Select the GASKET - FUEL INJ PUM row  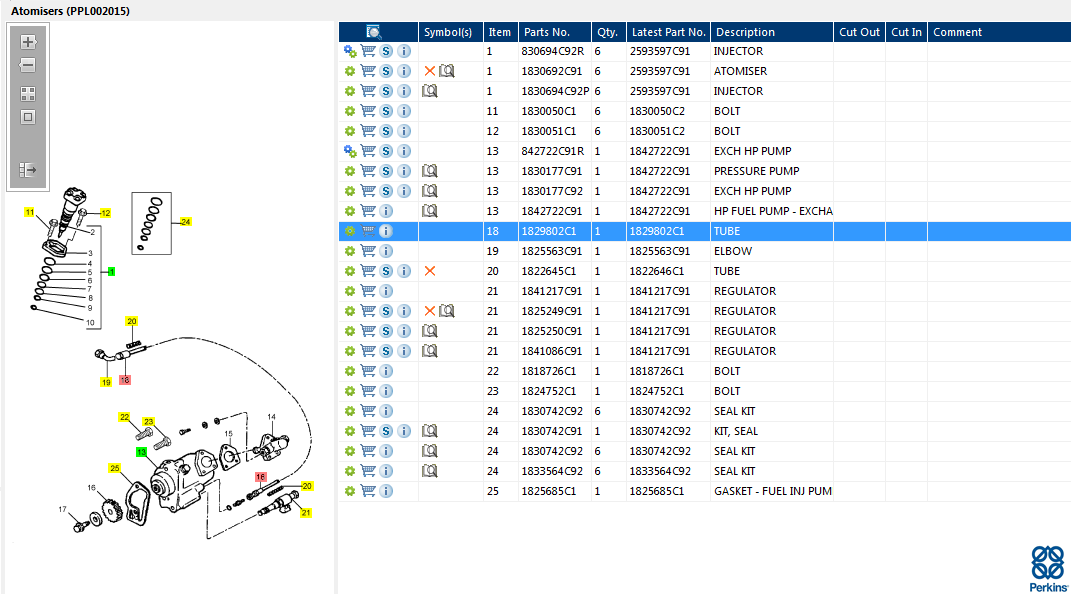772,491
